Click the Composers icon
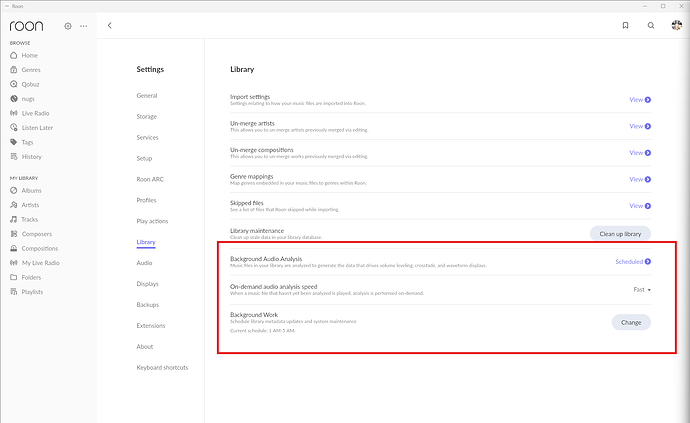Viewport: 690px width, 423px height. [x=14, y=234]
